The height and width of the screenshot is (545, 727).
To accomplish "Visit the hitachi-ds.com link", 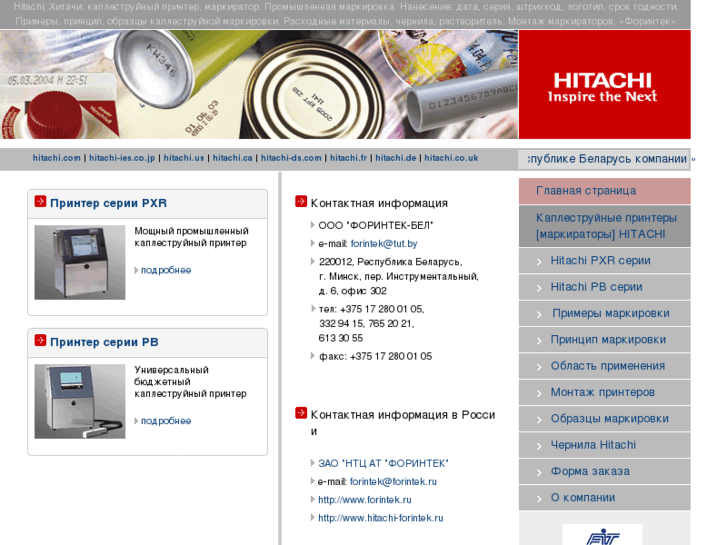I will [291, 158].
